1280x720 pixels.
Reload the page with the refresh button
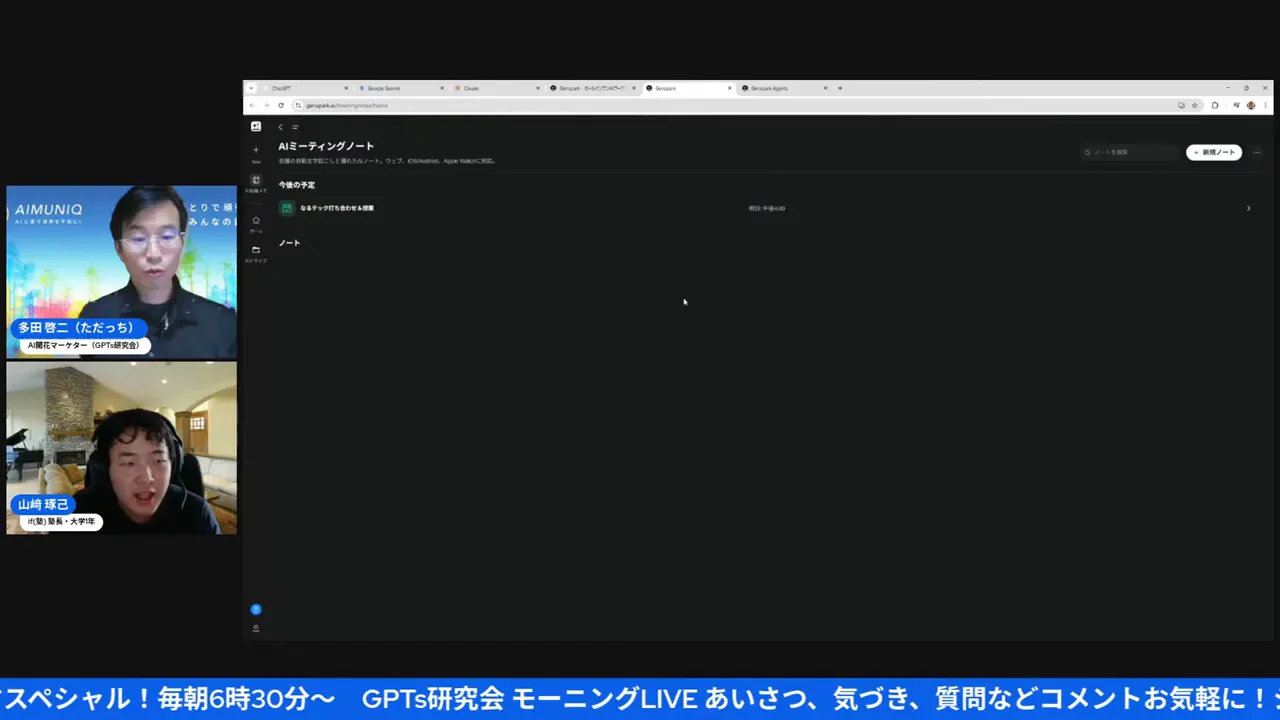point(281,105)
